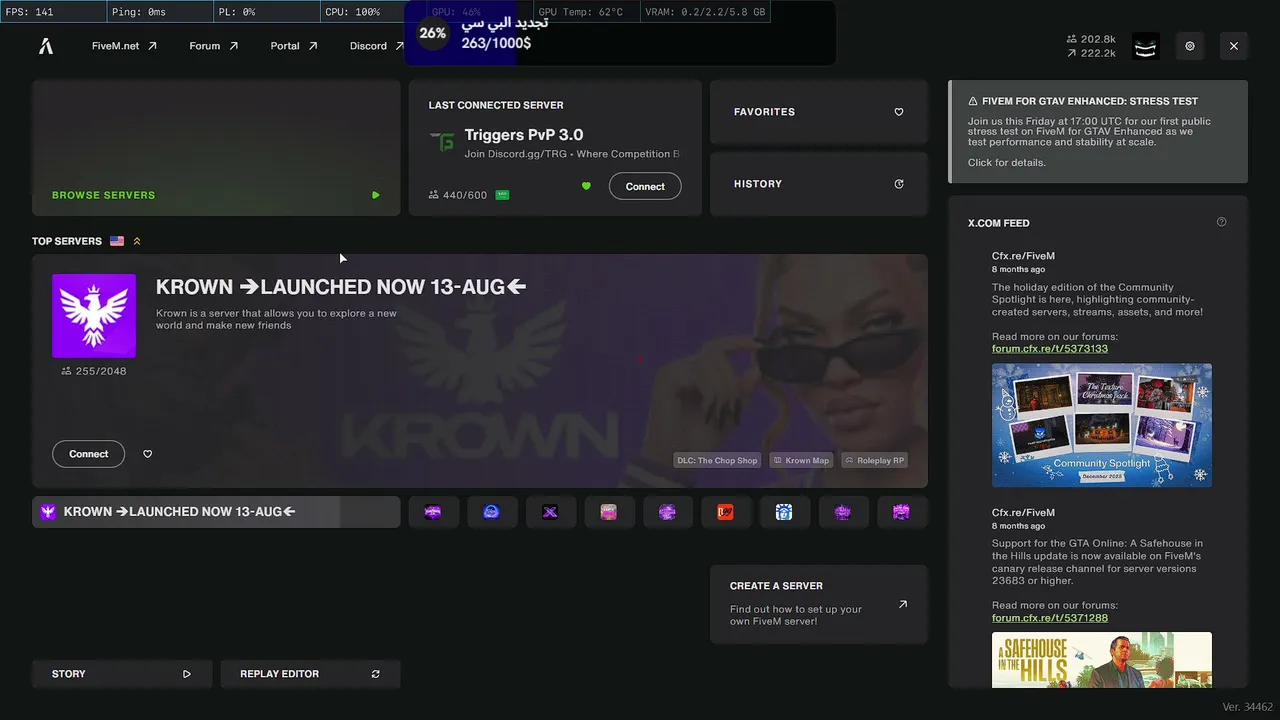
Task: Click the 255/2048 player count
Action: pos(94,371)
